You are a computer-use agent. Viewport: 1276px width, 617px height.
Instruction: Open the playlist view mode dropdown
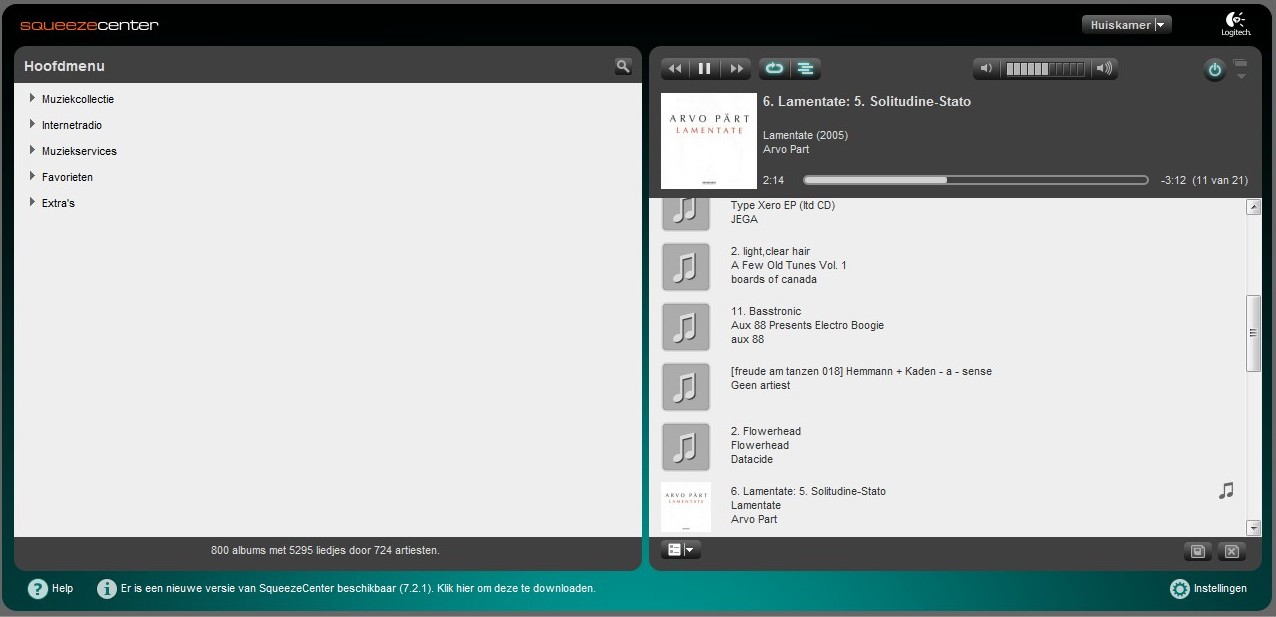(x=681, y=550)
